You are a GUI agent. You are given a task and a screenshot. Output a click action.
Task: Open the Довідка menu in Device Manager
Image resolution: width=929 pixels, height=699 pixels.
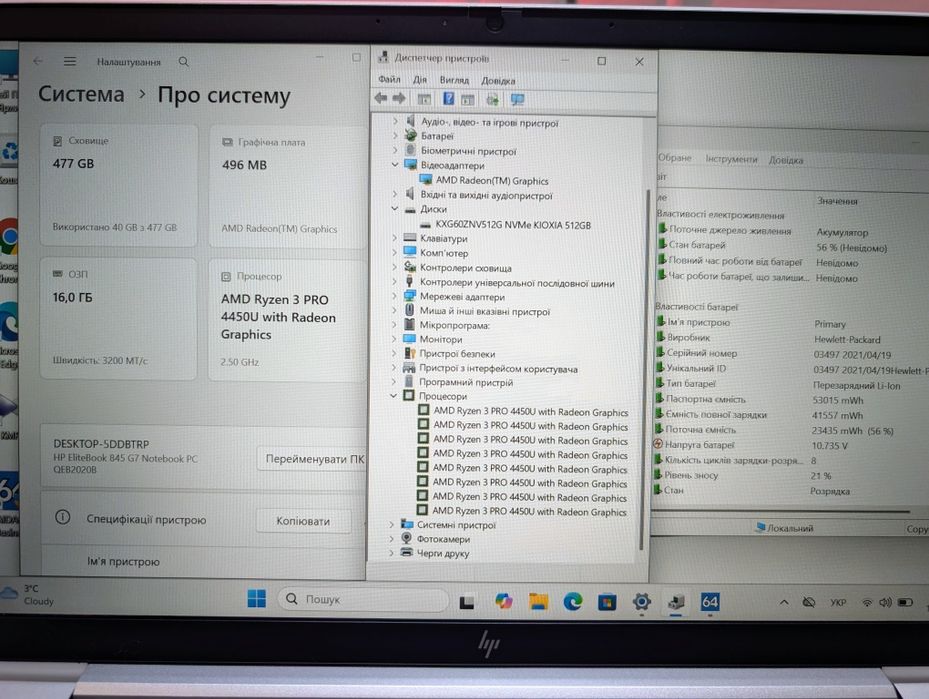[498, 81]
